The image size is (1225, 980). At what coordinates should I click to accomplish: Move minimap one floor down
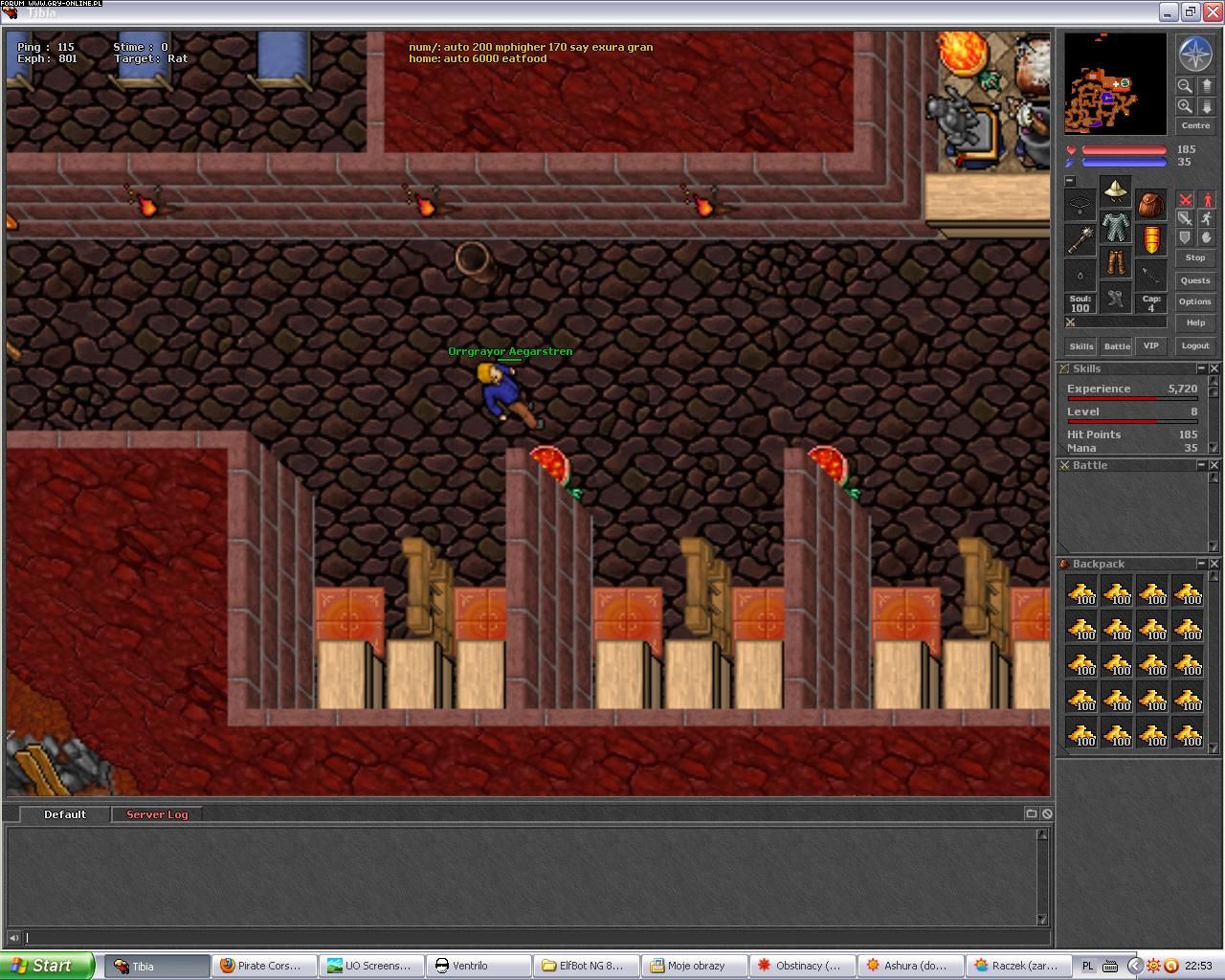1206,106
